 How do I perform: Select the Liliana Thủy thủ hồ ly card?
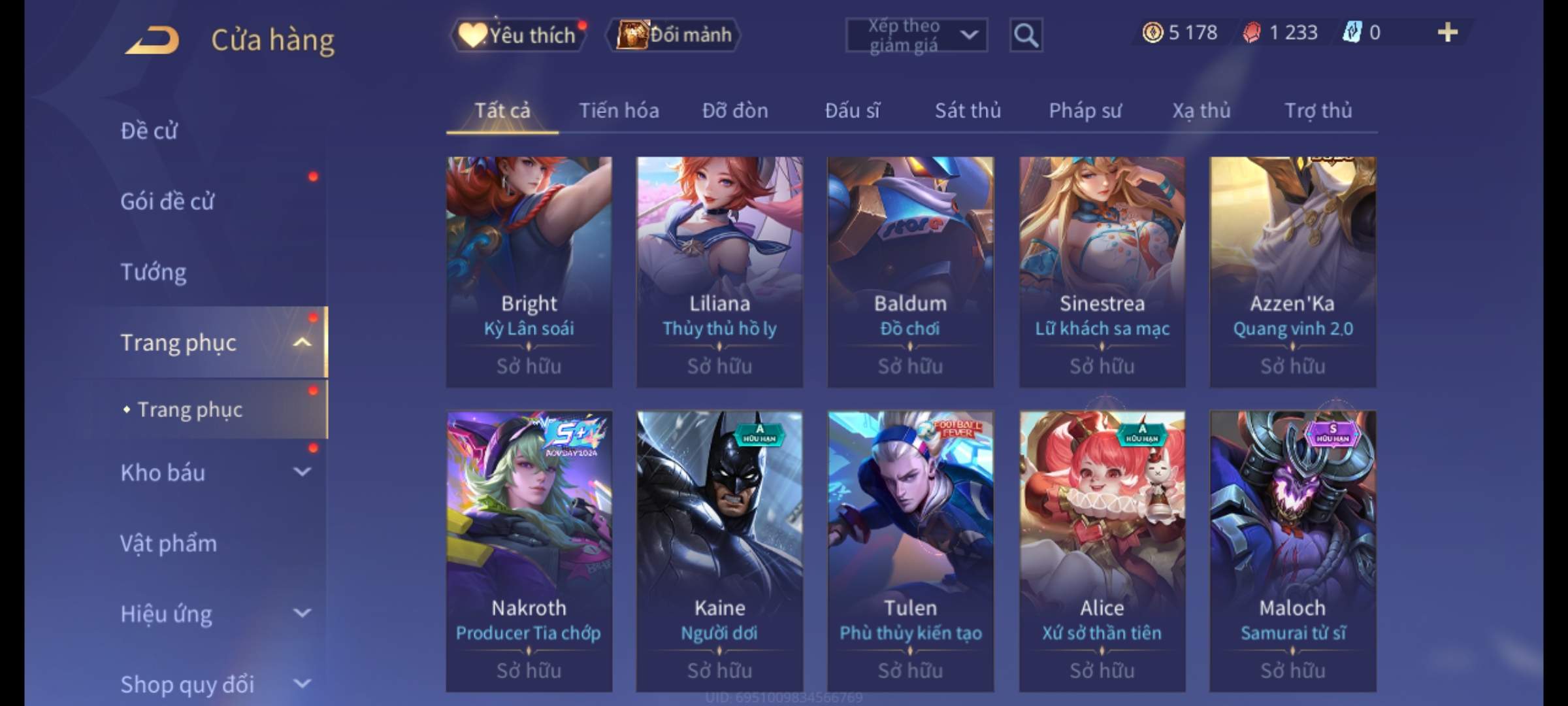[719, 272]
